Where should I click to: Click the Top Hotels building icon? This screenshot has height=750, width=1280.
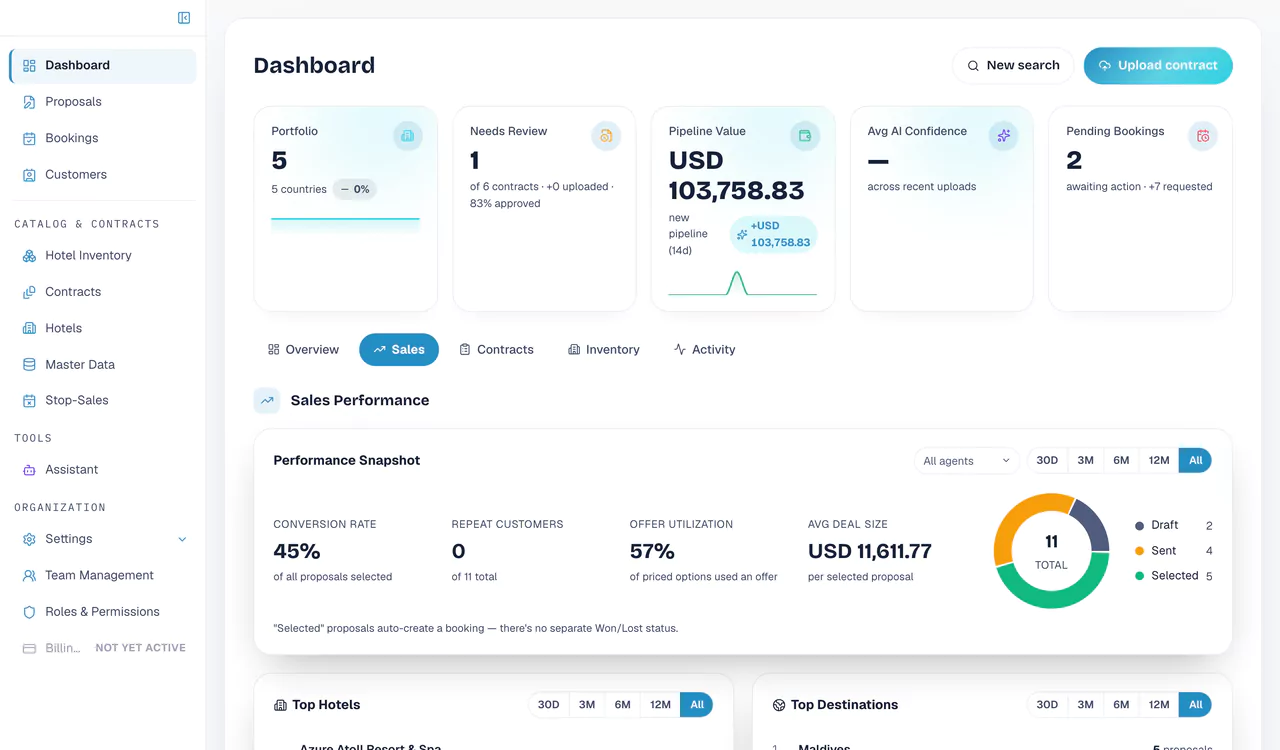(x=280, y=705)
